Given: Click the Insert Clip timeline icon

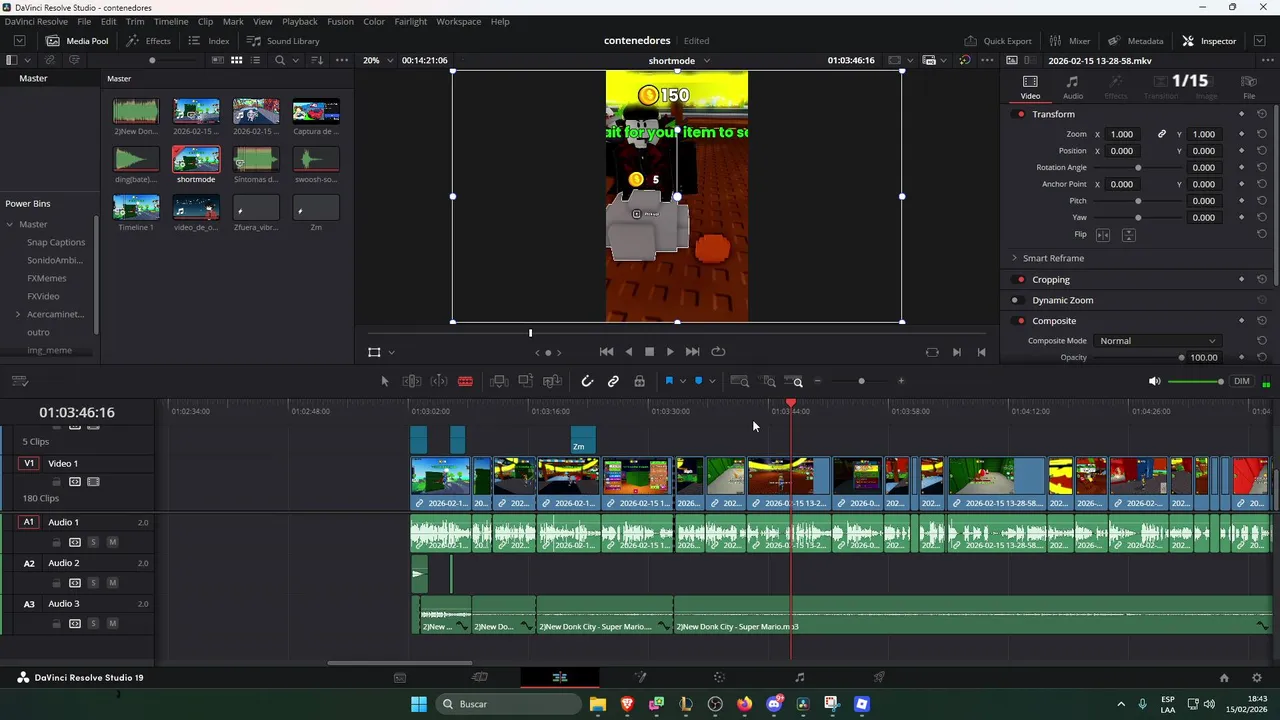Looking at the screenshot, I should pos(499,381).
